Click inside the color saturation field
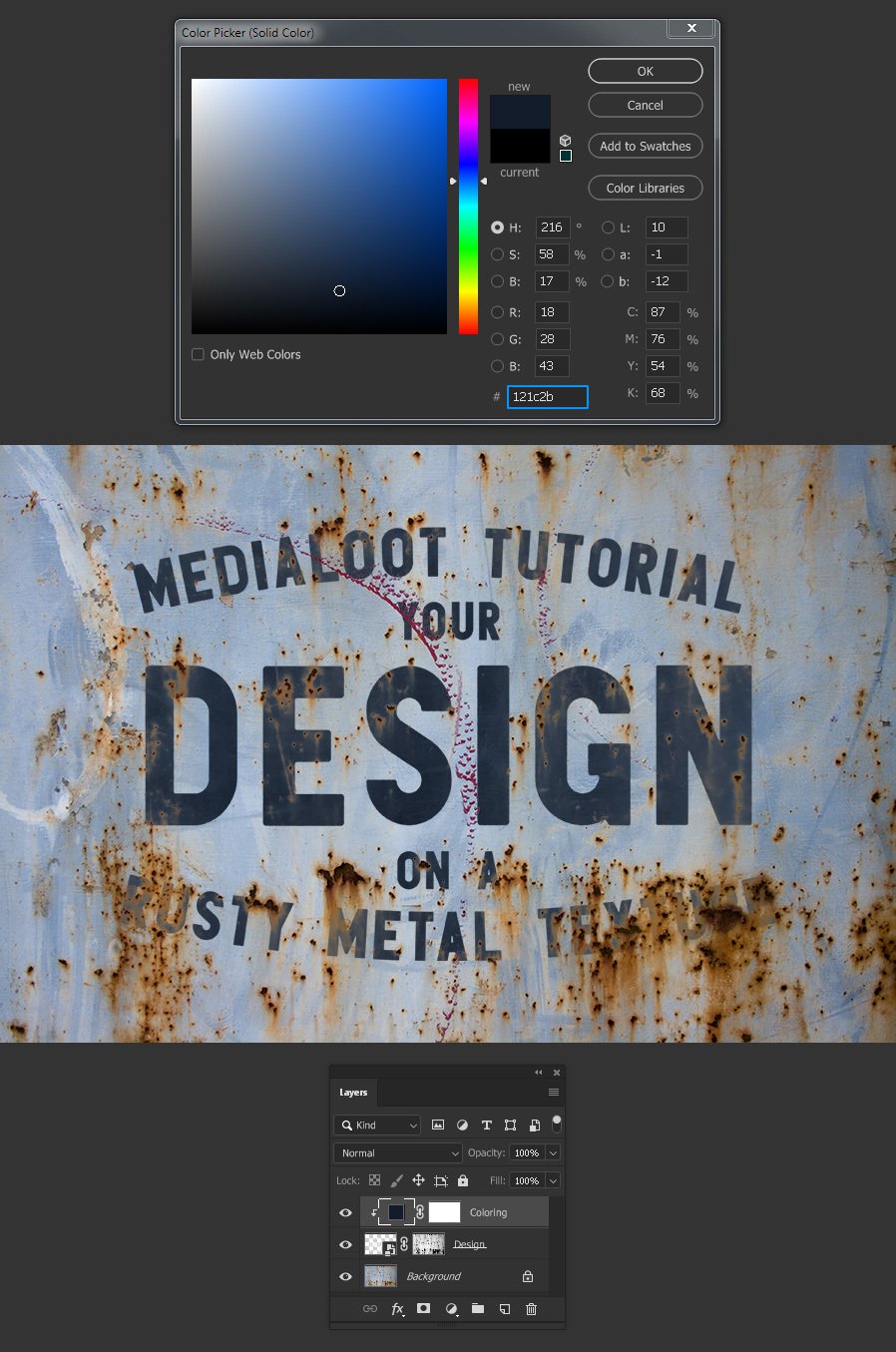The image size is (896, 1352). (x=319, y=207)
